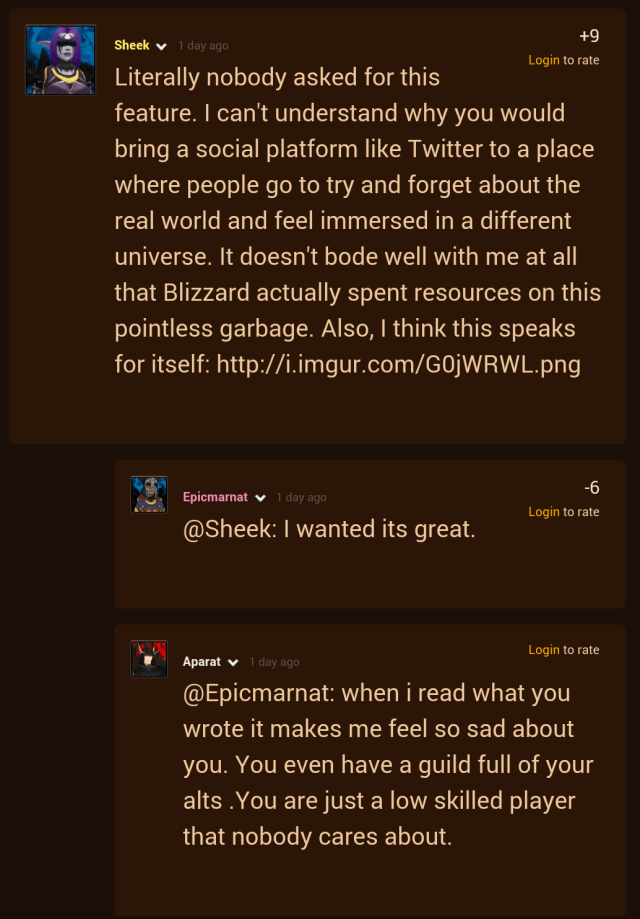Click Login to rate Aparat's reply
The image size is (640, 919).
coord(544,650)
